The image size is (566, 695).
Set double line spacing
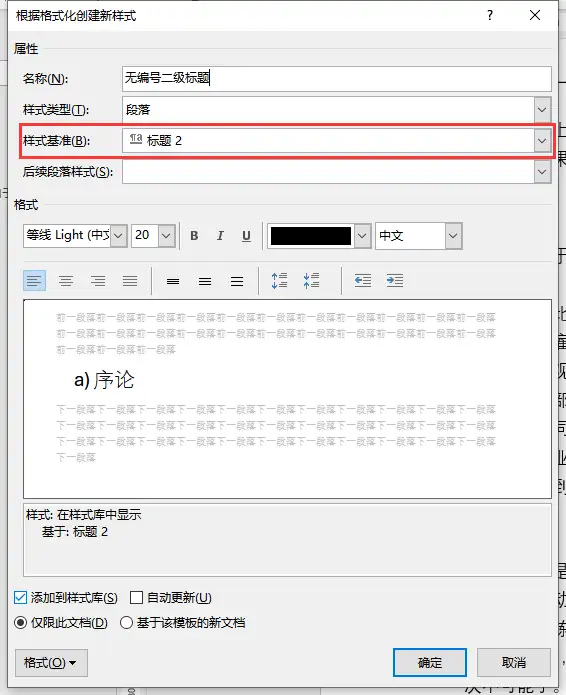[237, 281]
